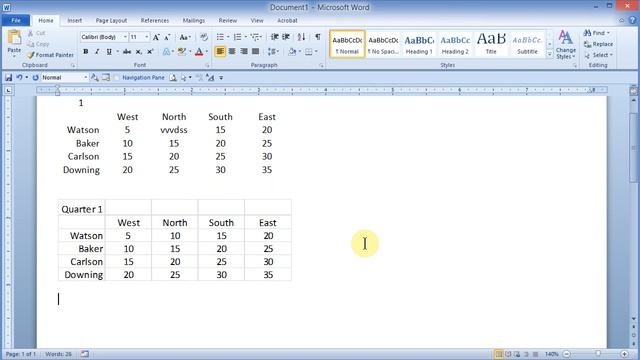Open the Word Help question mark

click(632, 20)
